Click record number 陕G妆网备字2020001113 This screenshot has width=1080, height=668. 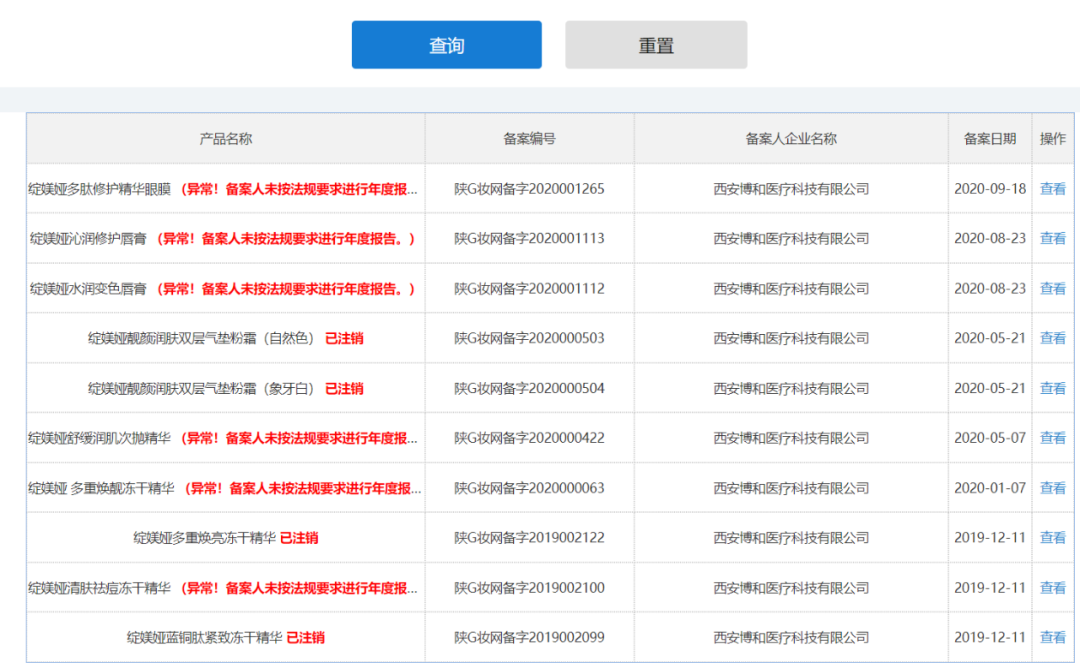click(529, 238)
